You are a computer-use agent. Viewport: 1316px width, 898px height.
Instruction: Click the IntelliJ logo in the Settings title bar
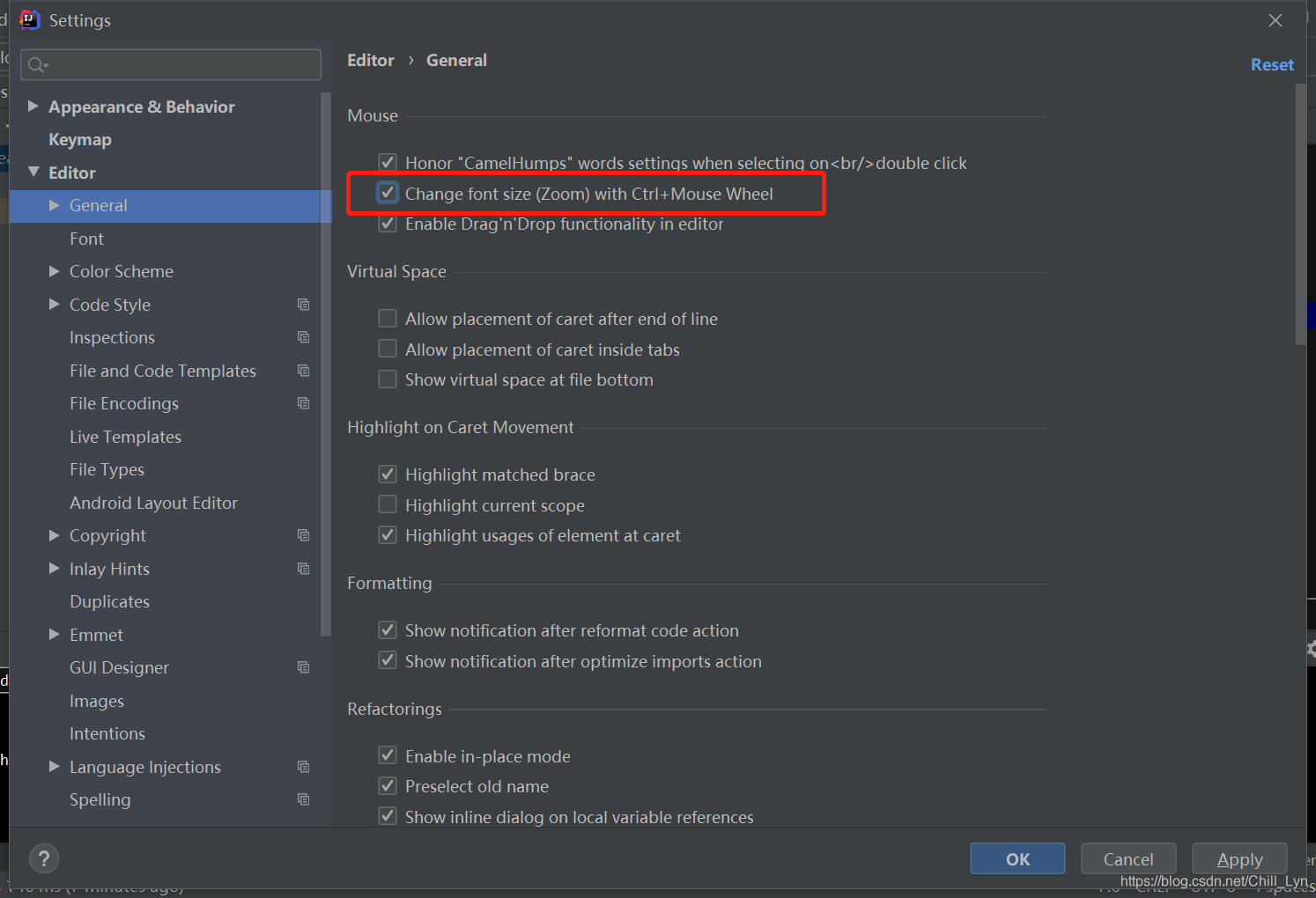[x=30, y=19]
